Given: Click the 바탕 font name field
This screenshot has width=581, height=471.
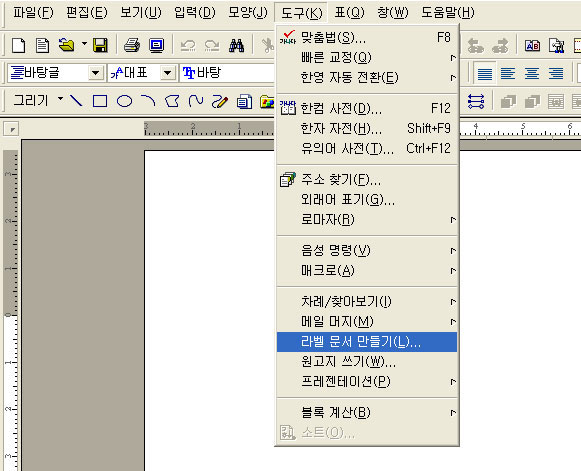Looking at the screenshot, I should [x=228, y=73].
